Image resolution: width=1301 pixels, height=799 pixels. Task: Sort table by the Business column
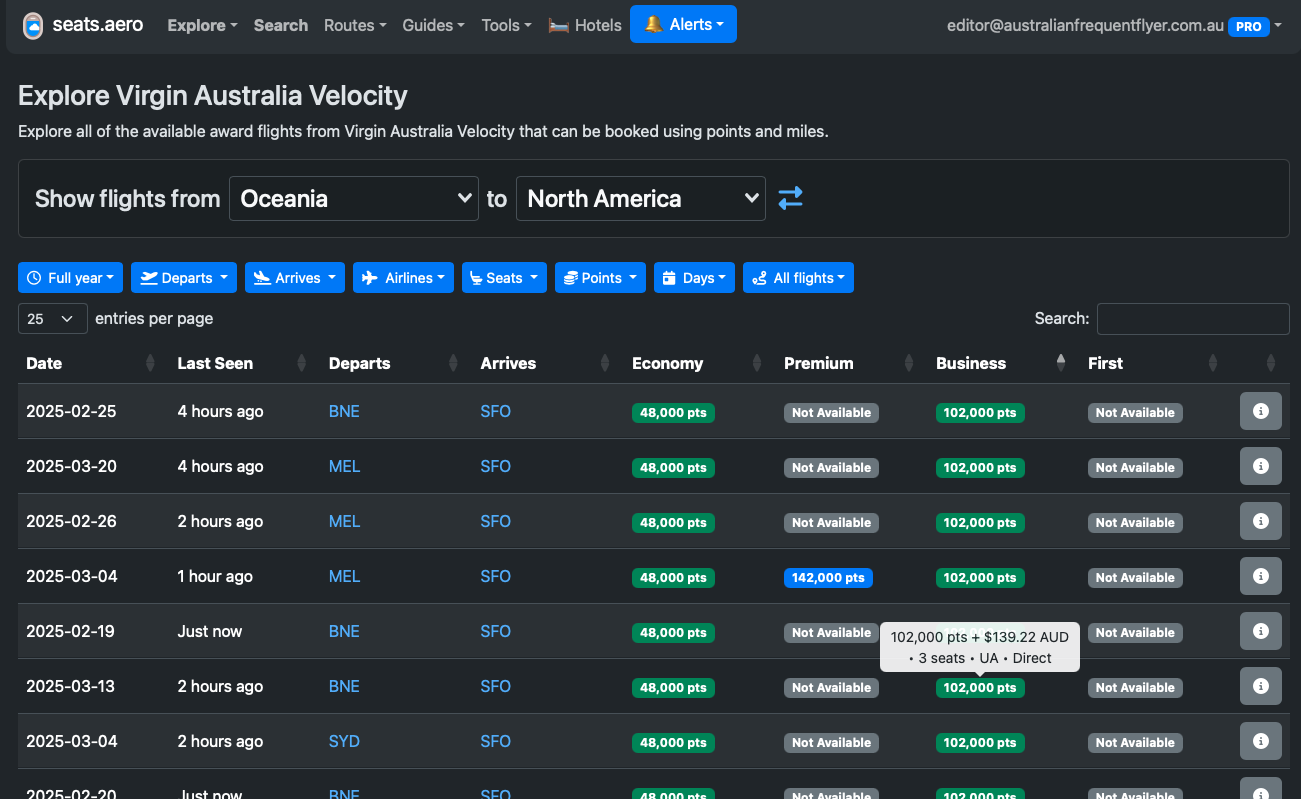[x=1004, y=363]
